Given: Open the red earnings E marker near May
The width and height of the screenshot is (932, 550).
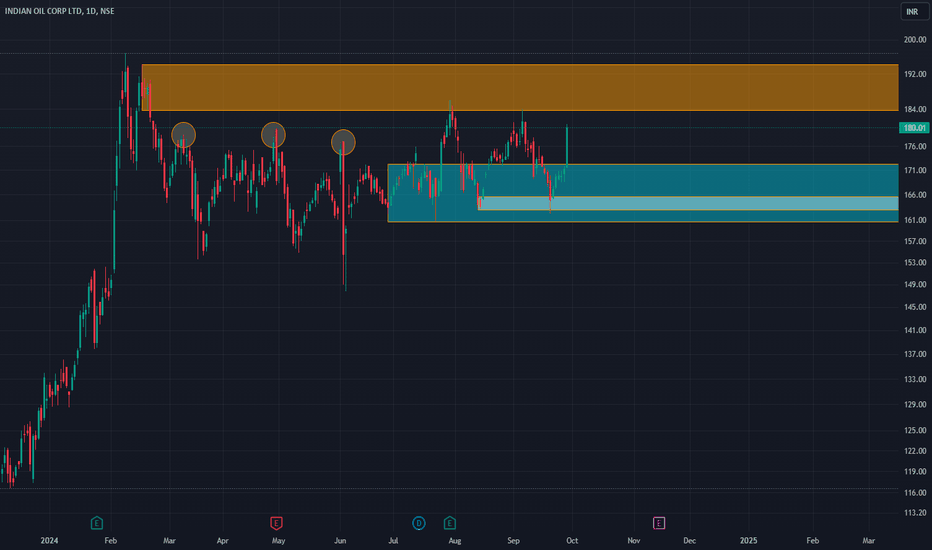Looking at the screenshot, I should [276, 523].
